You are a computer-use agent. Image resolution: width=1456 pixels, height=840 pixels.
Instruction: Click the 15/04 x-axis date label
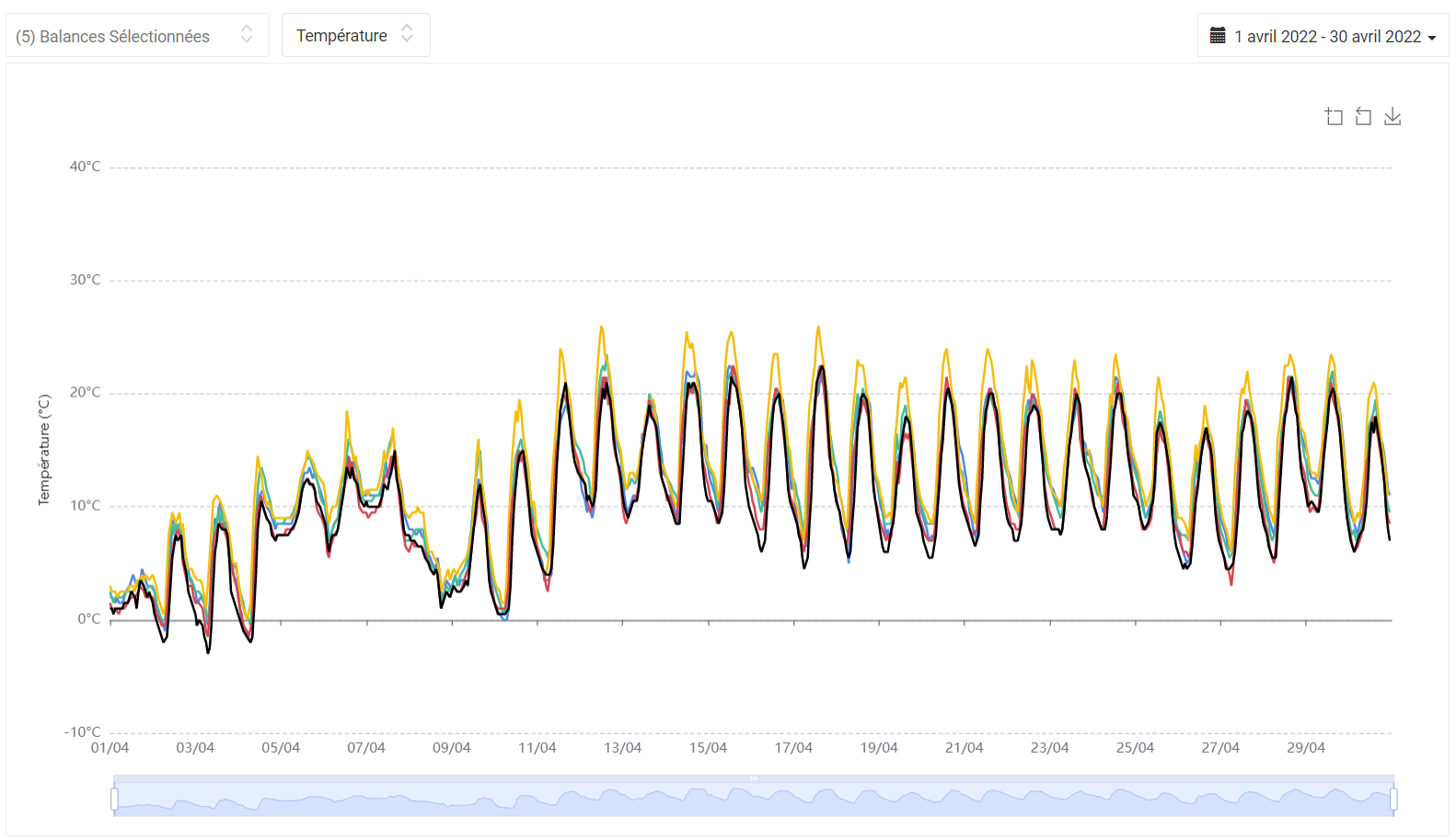coord(708,748)
